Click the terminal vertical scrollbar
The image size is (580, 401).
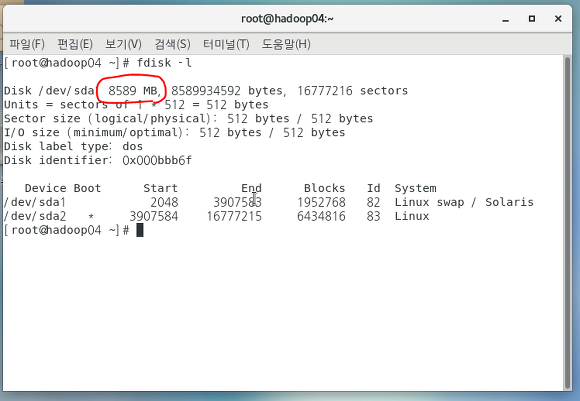(567, 222)
